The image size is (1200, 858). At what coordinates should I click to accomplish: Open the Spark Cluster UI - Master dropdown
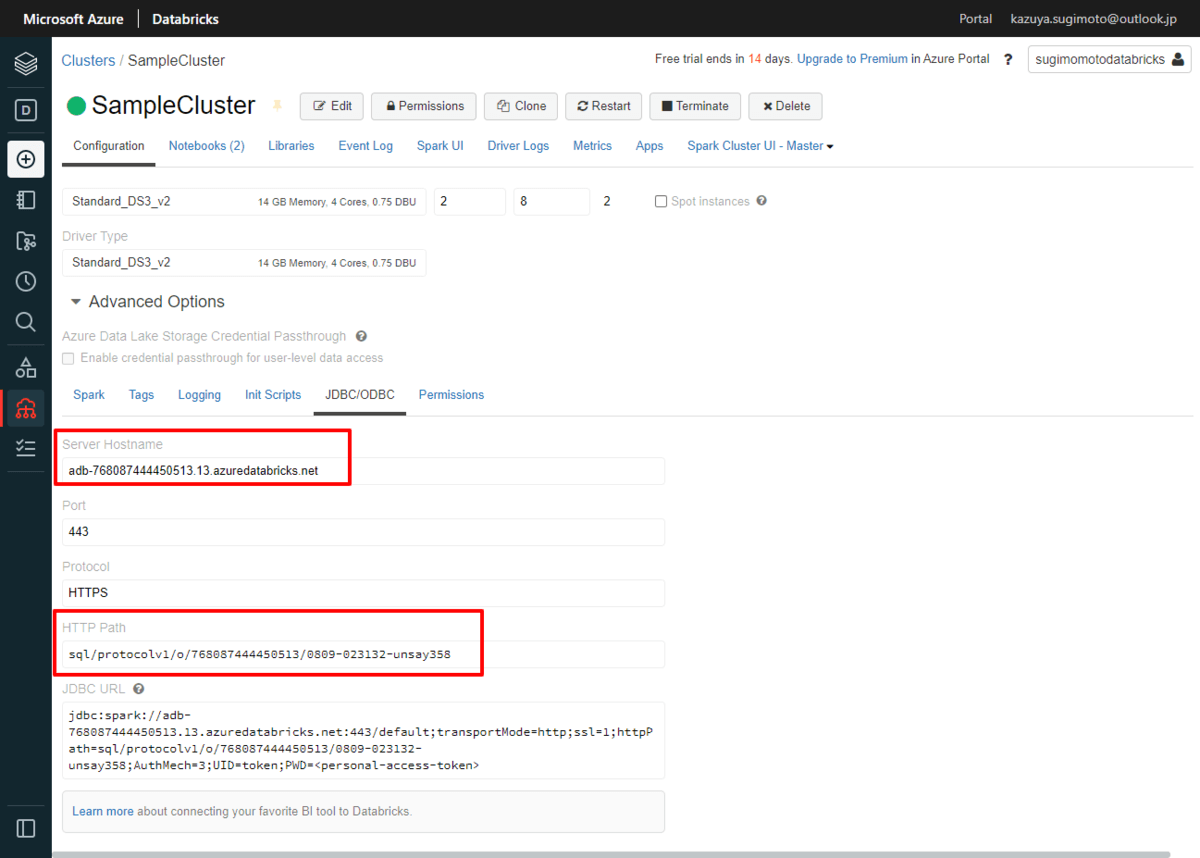(760, 146)
